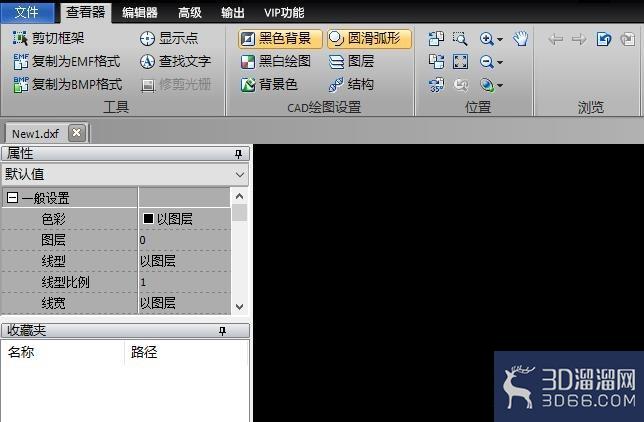The width and height of the screenshot is (644, 422).
Task: Open 查找文字 find text tool
Action: coord(175,62)
